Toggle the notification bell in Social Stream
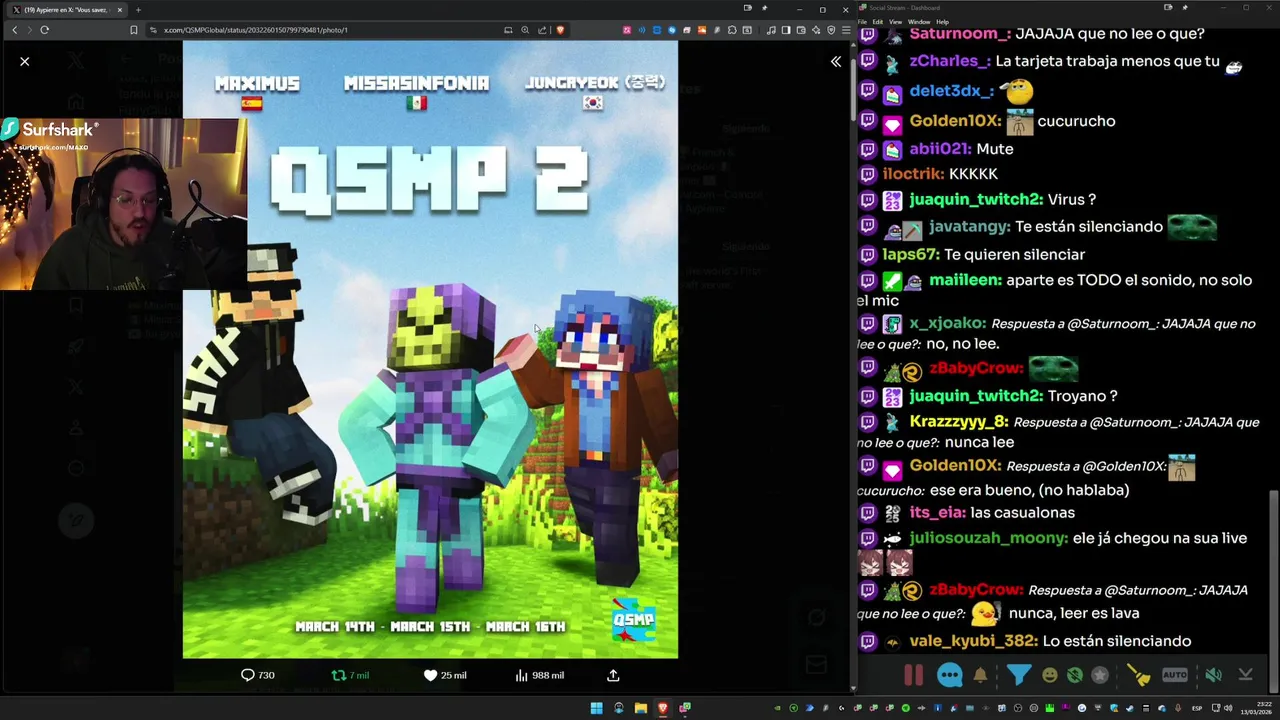Viewport: 1280px width, 720px height. (x=980, y=675)
